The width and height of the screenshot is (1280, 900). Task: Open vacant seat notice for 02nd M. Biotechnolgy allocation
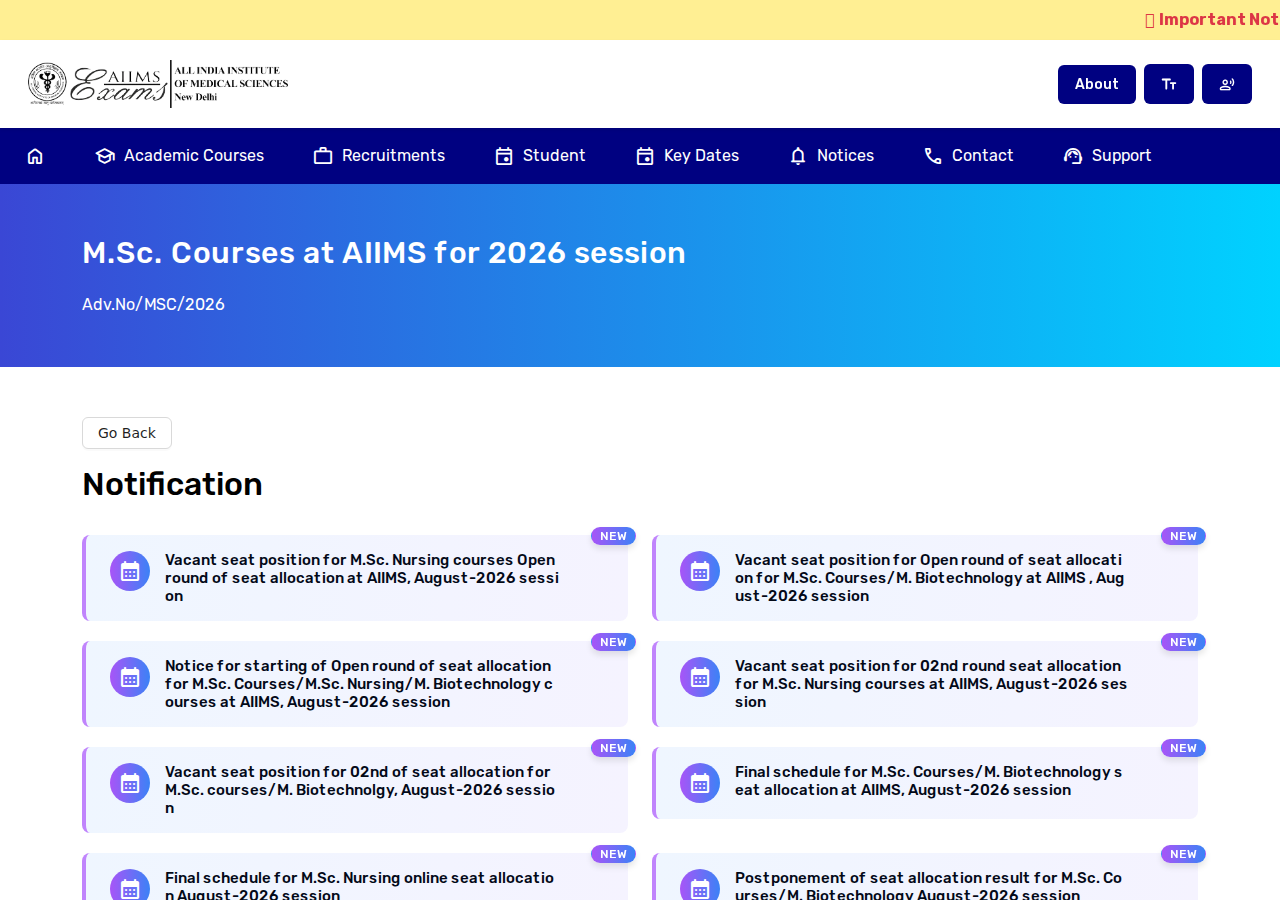(355, 790)
